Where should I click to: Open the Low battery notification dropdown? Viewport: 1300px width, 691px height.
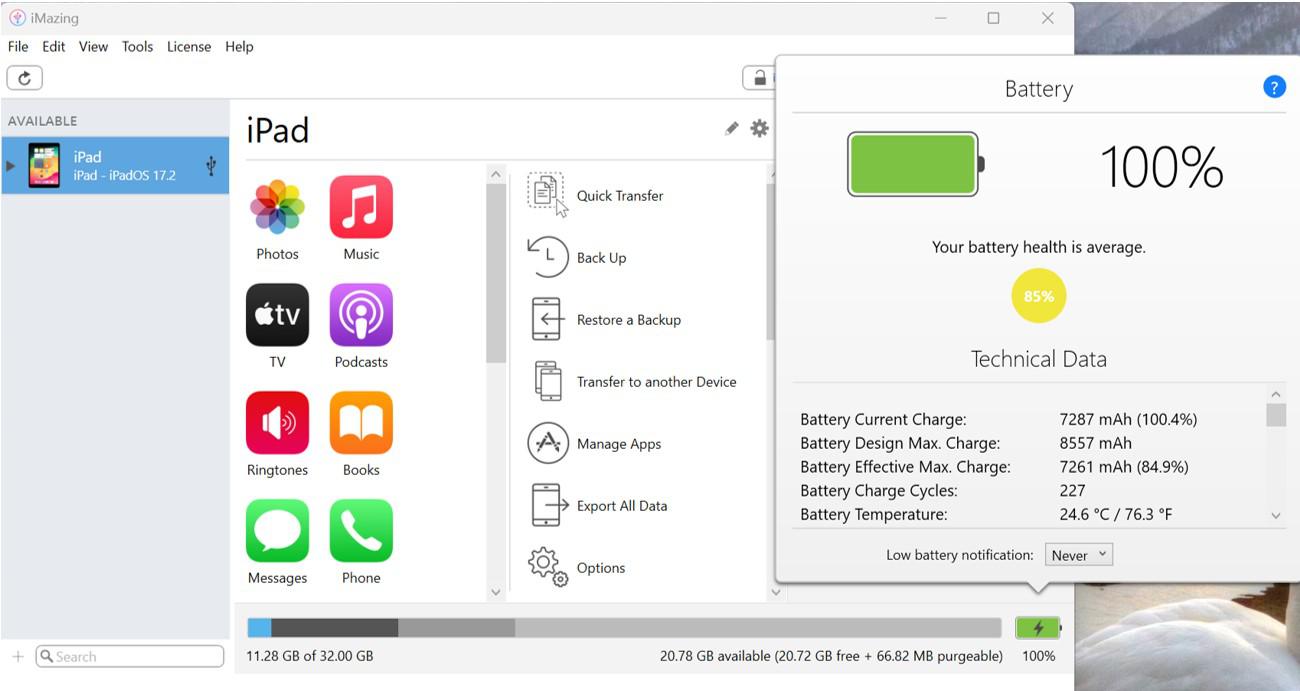[1079, 555]
